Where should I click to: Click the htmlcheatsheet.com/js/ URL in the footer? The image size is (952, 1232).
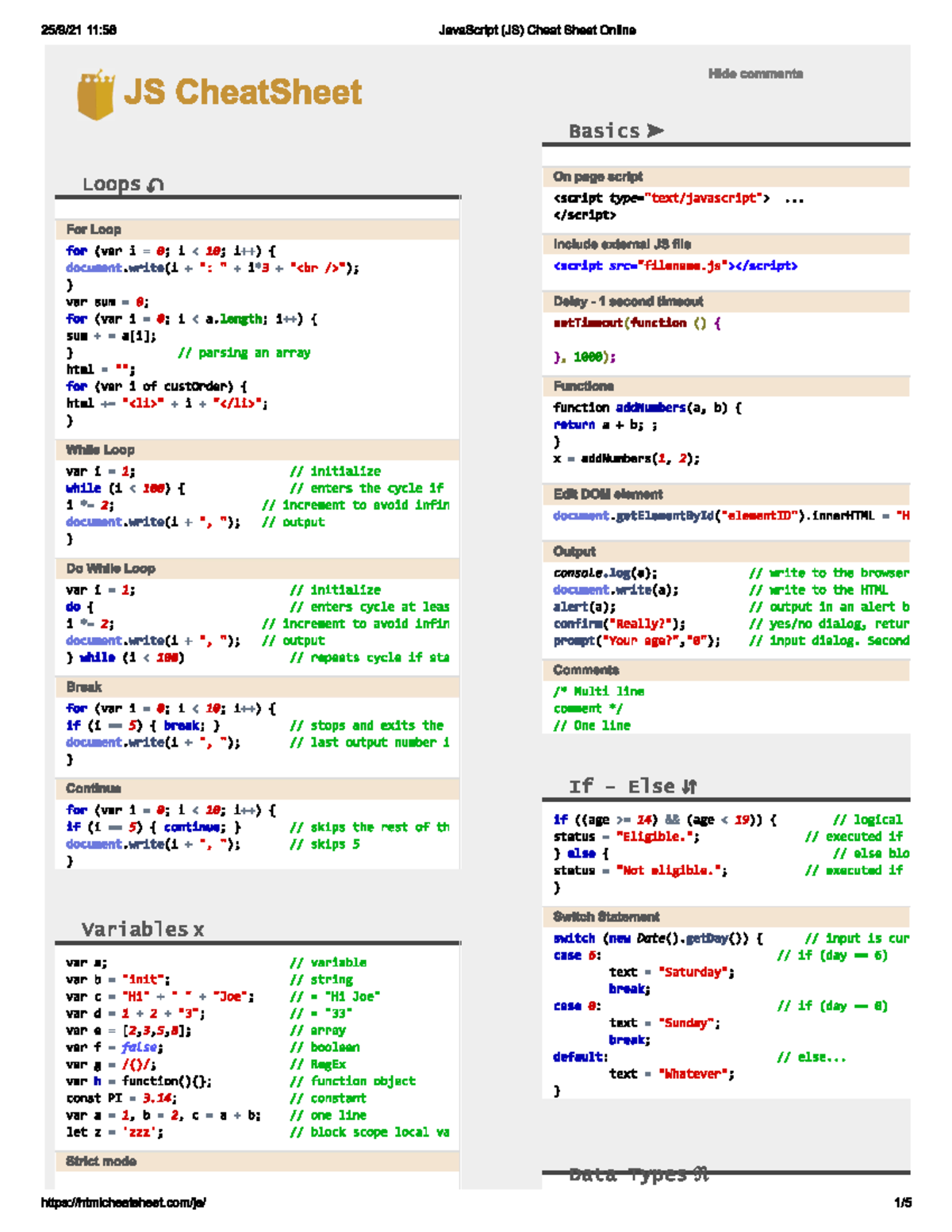pos(123,1203)
